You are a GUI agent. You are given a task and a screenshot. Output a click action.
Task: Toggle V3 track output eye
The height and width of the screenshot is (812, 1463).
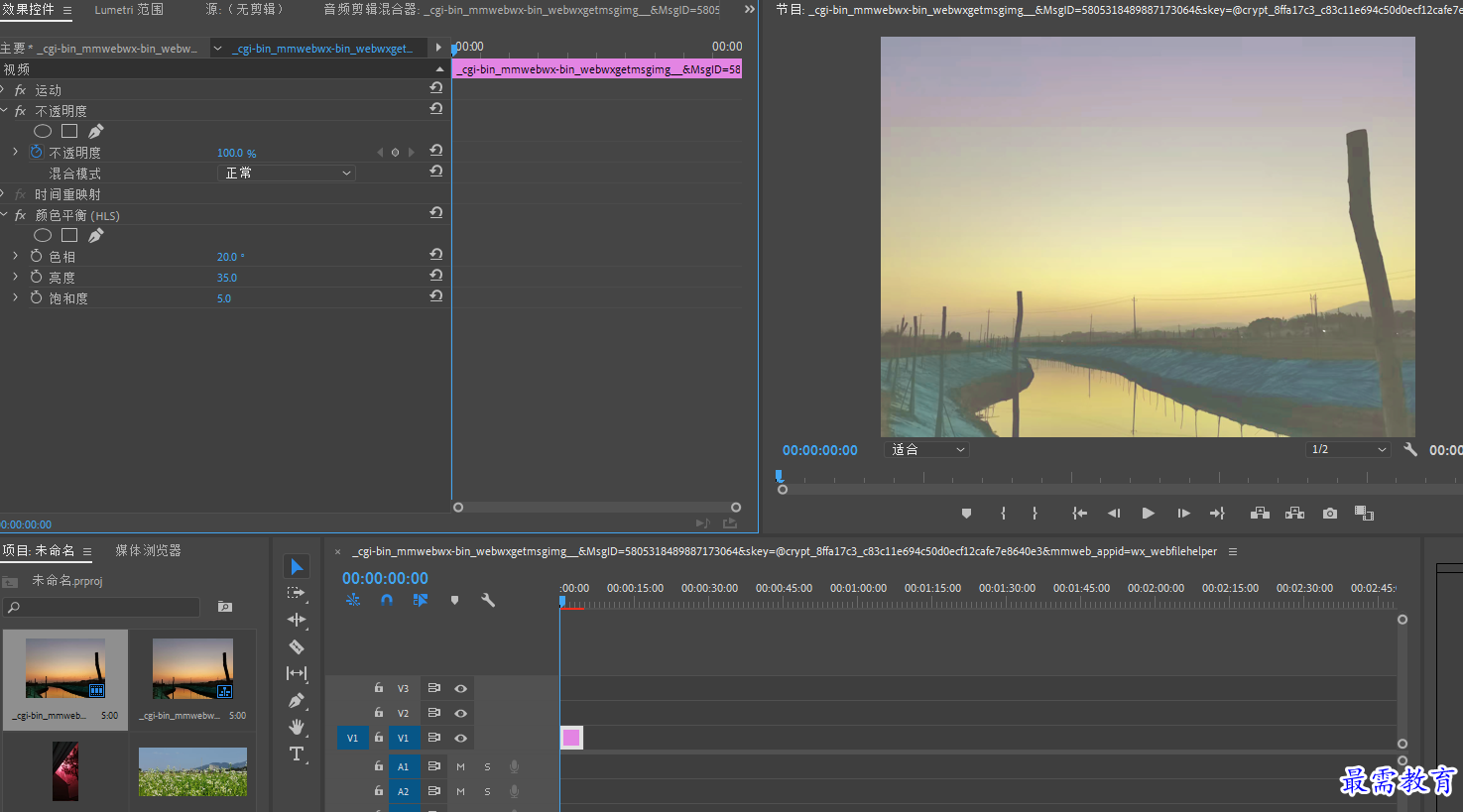point(460,688)
